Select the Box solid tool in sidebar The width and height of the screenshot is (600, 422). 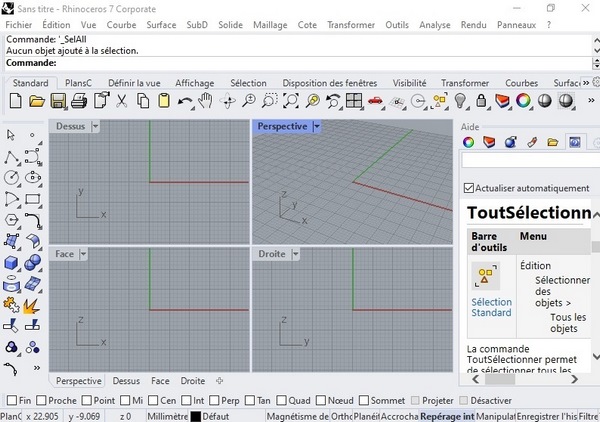point(11,262)
